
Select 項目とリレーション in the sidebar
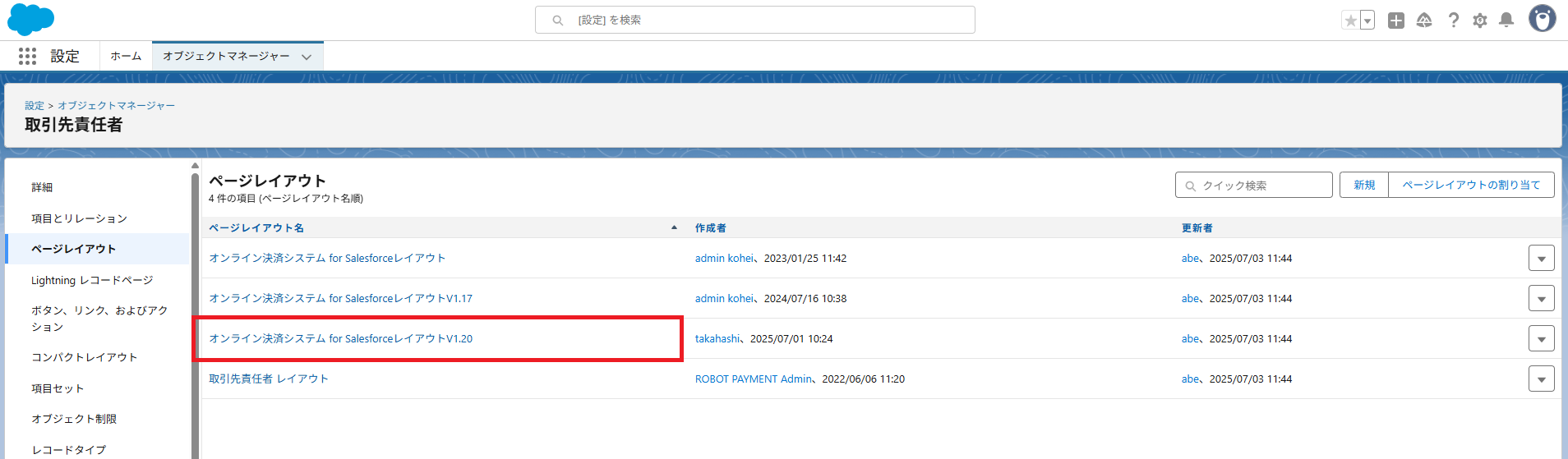point(79,218)
